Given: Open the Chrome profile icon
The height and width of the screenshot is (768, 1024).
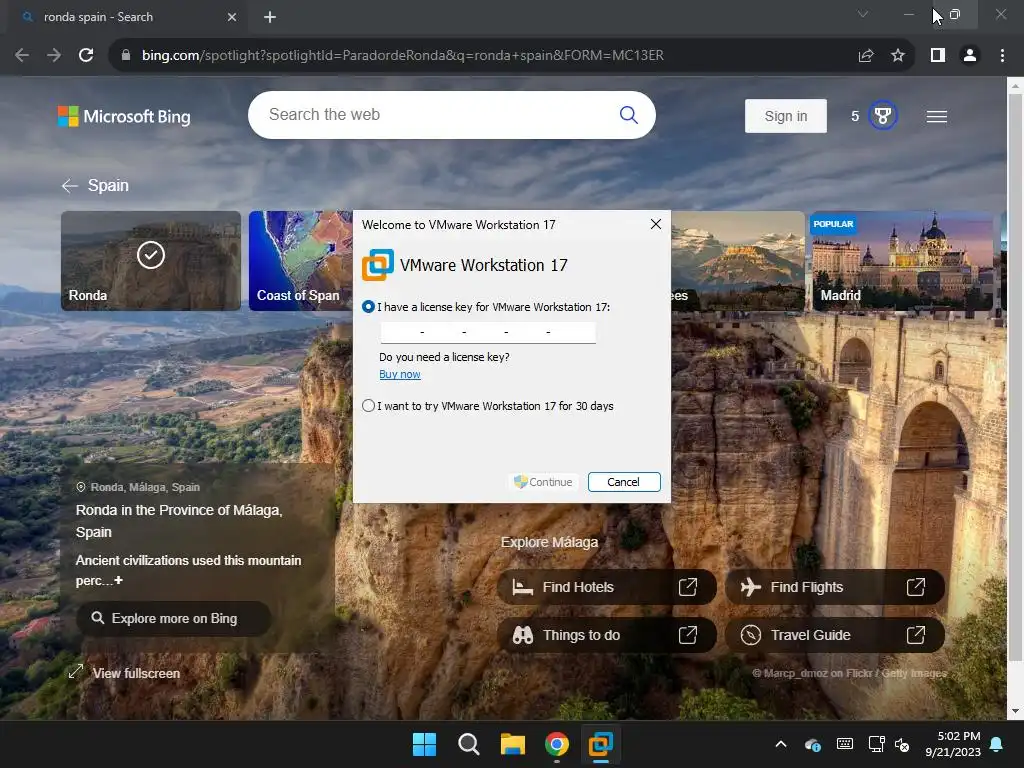Looking at the screenshot, I should click(x=970, y=56).
